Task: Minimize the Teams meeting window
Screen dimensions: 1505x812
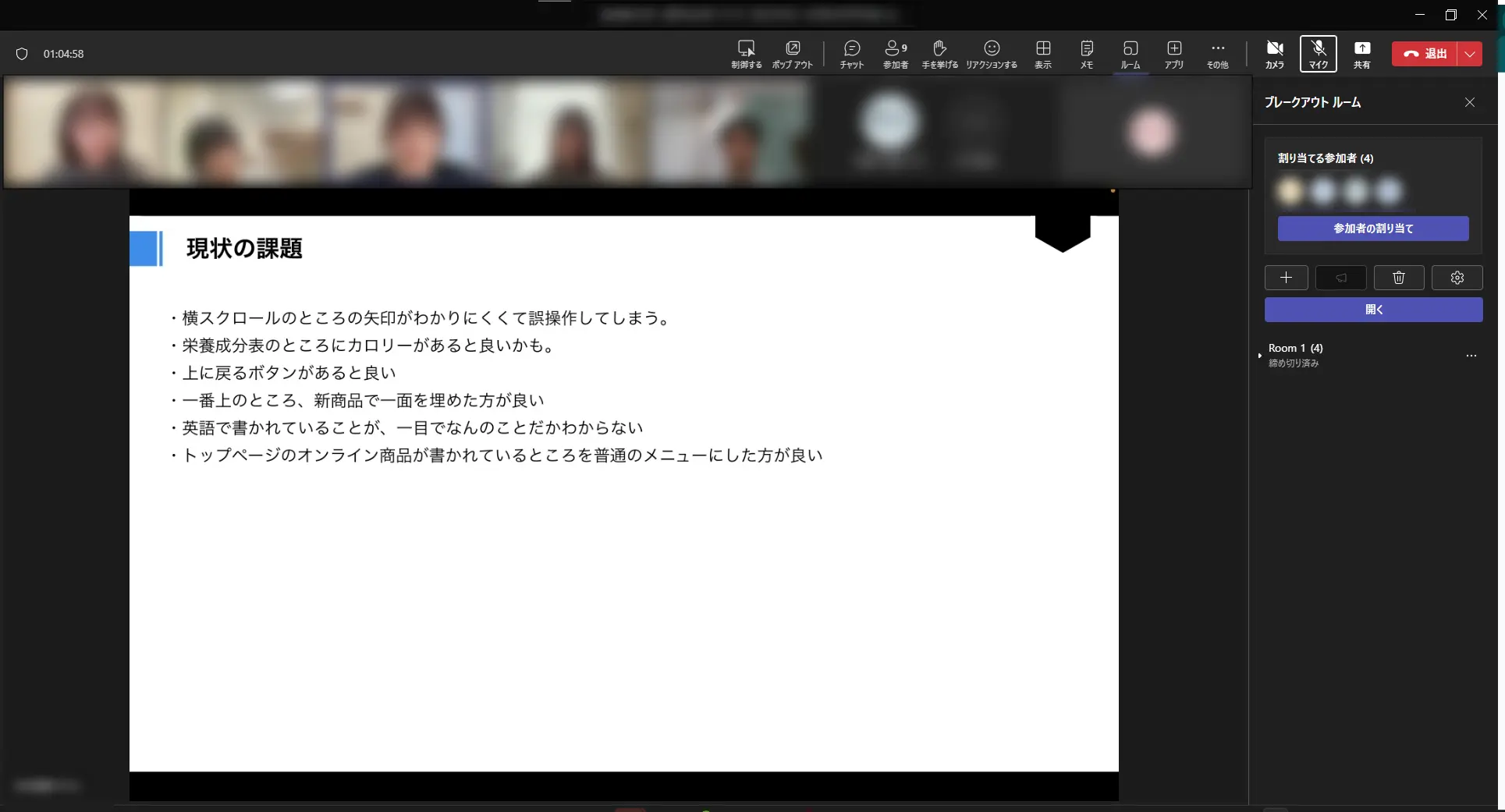Action: pos(1420,15)
